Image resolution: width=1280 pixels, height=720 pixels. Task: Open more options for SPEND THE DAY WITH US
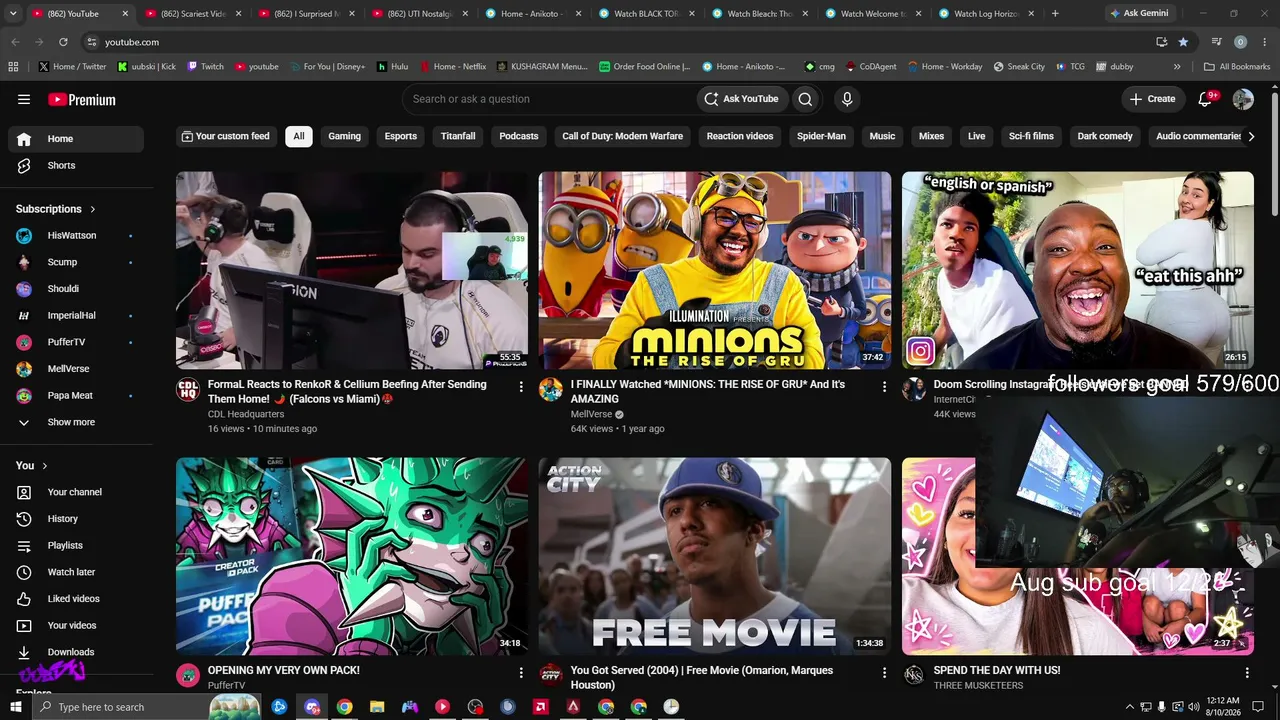pyautogui.click(x=1247, y=672)
